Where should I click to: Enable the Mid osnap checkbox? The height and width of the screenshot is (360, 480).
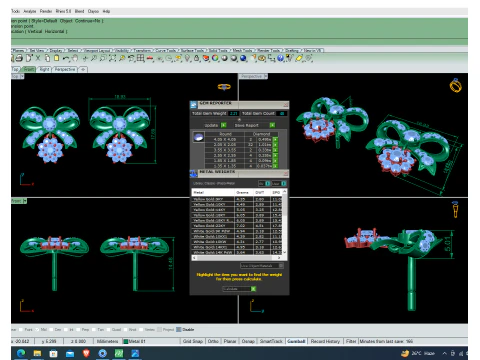click(x=37, y=329)
